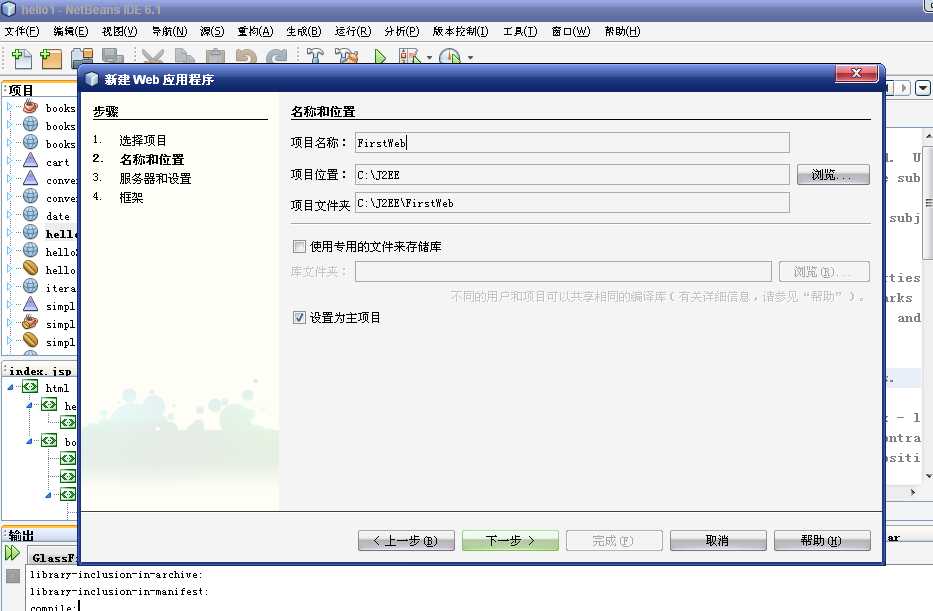Click the editor's vertical scrollbar up arrow
The height and width of the screenshot is (611, 933).
(928, 136)
